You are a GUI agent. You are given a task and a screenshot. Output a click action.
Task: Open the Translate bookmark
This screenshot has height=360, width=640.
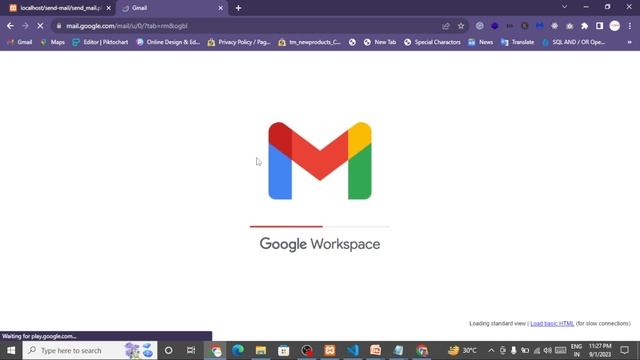tap(518, 42)
